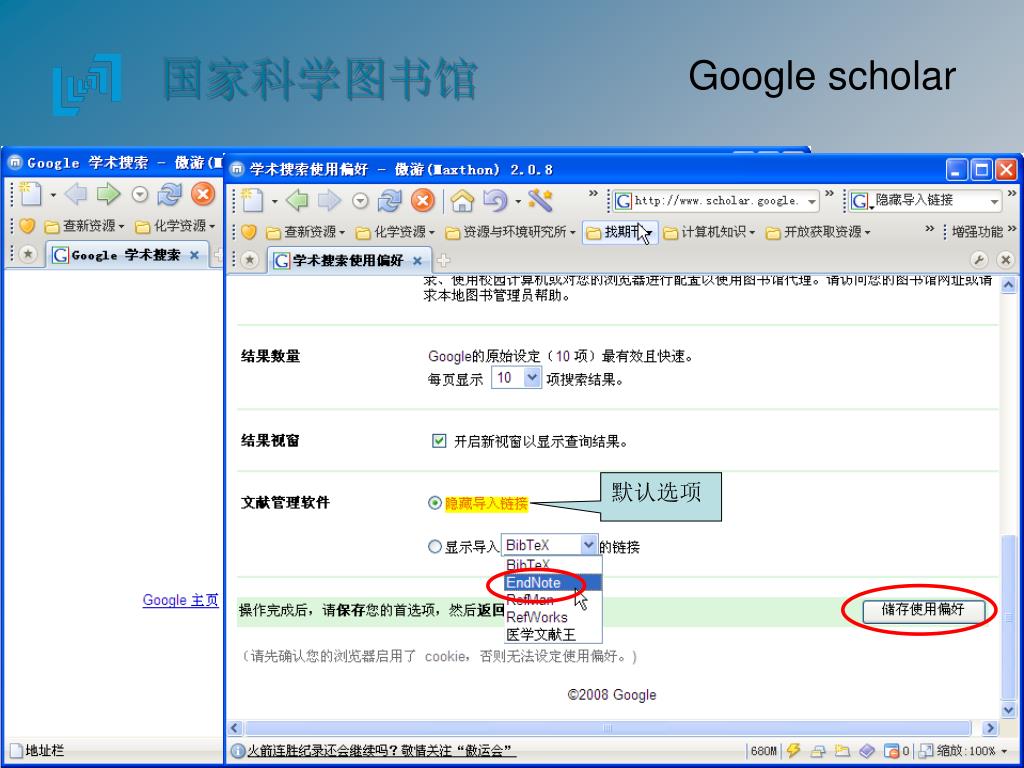
Task: Open the 化学资源 favorites folder in preferences window
Action: [x=395, y=232]
